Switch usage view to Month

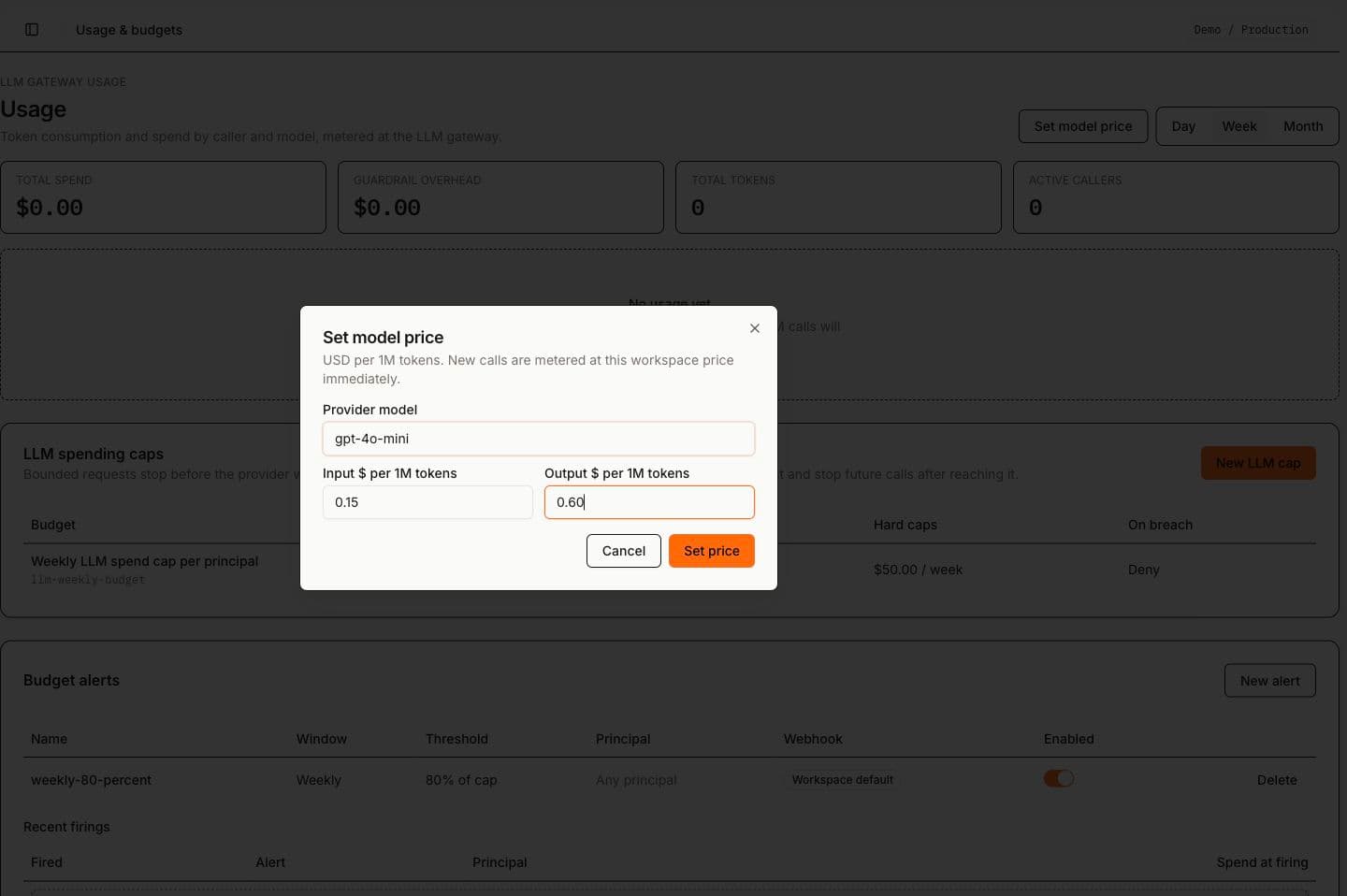[x=1303, y=126]
